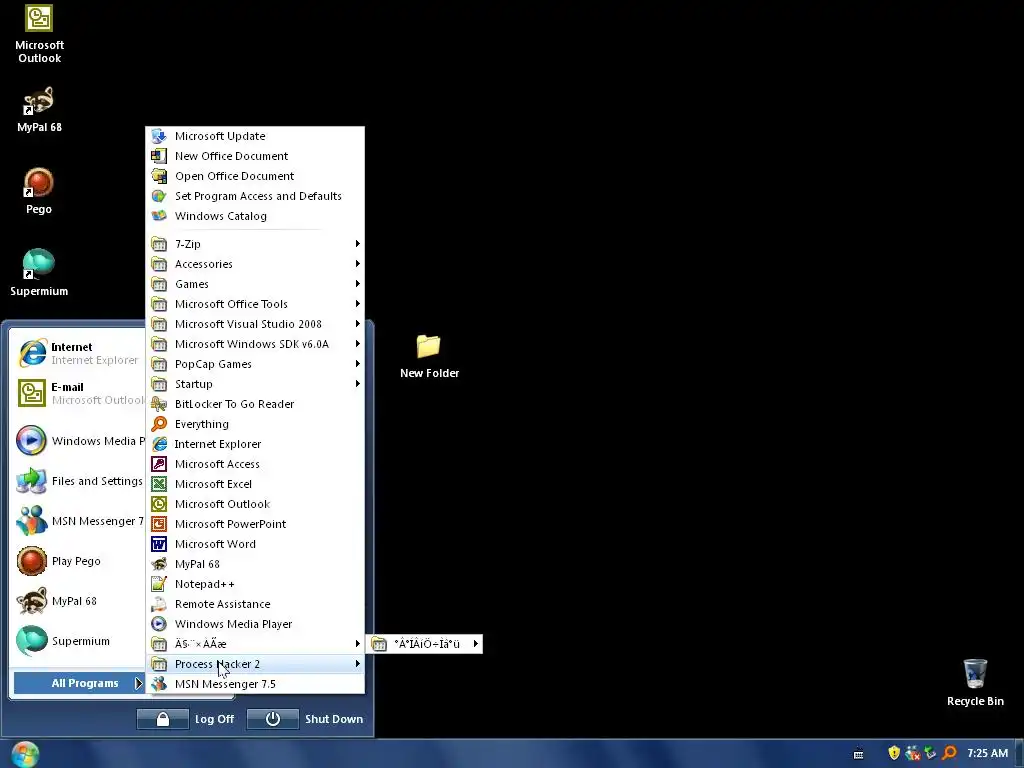Open Files and Settings transfer wizard

[x=78, y=481]
